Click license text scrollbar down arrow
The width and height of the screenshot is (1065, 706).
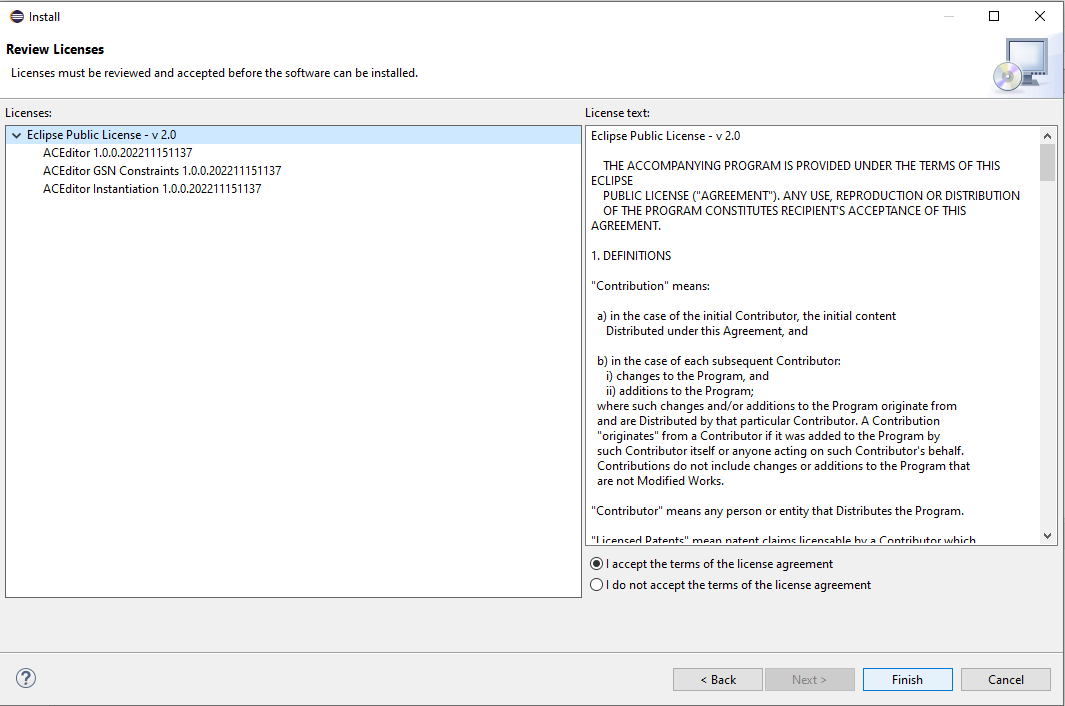coord(1047,535)
